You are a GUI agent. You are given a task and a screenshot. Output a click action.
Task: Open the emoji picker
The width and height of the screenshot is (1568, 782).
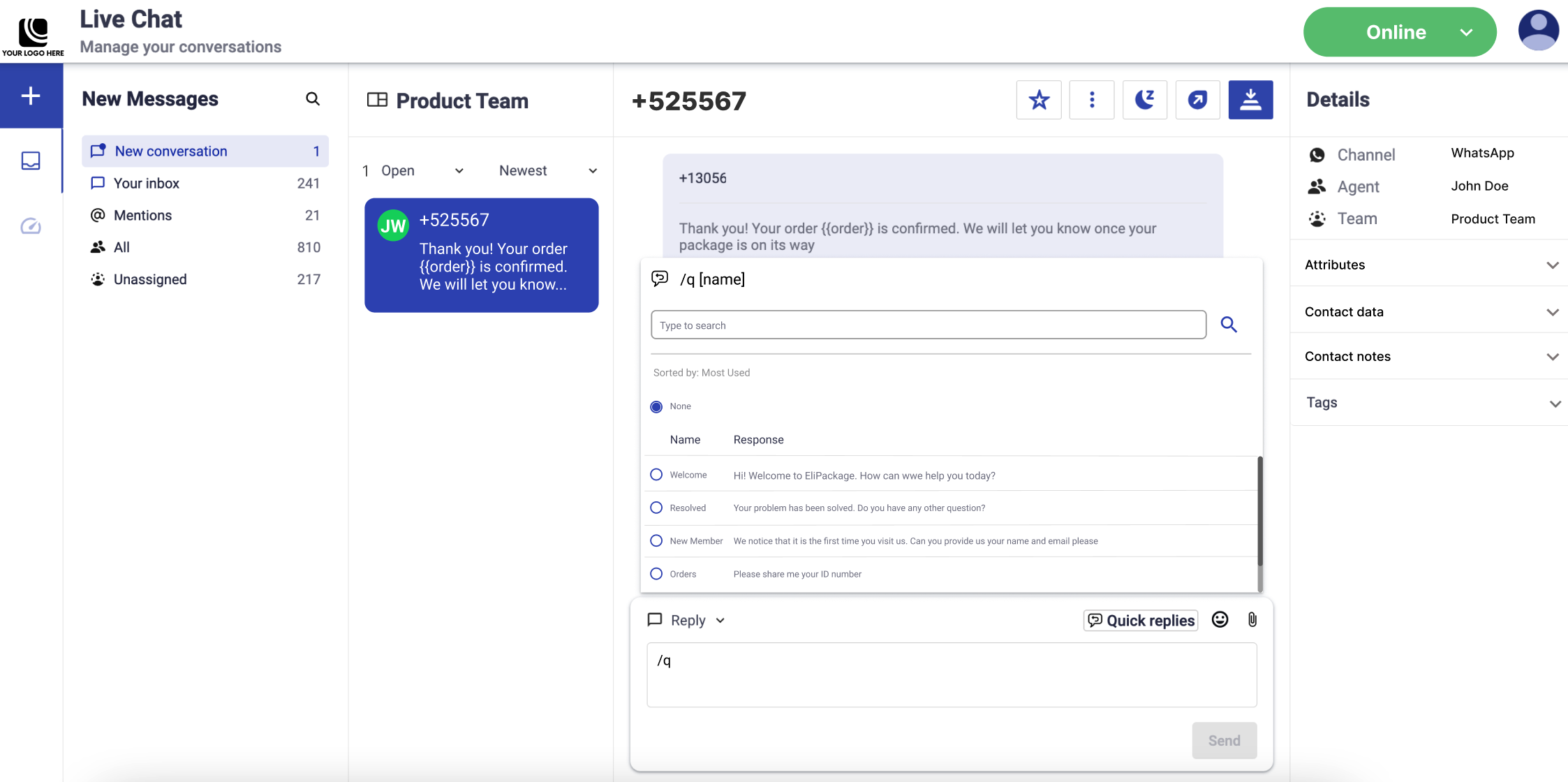coord(1220,619)
